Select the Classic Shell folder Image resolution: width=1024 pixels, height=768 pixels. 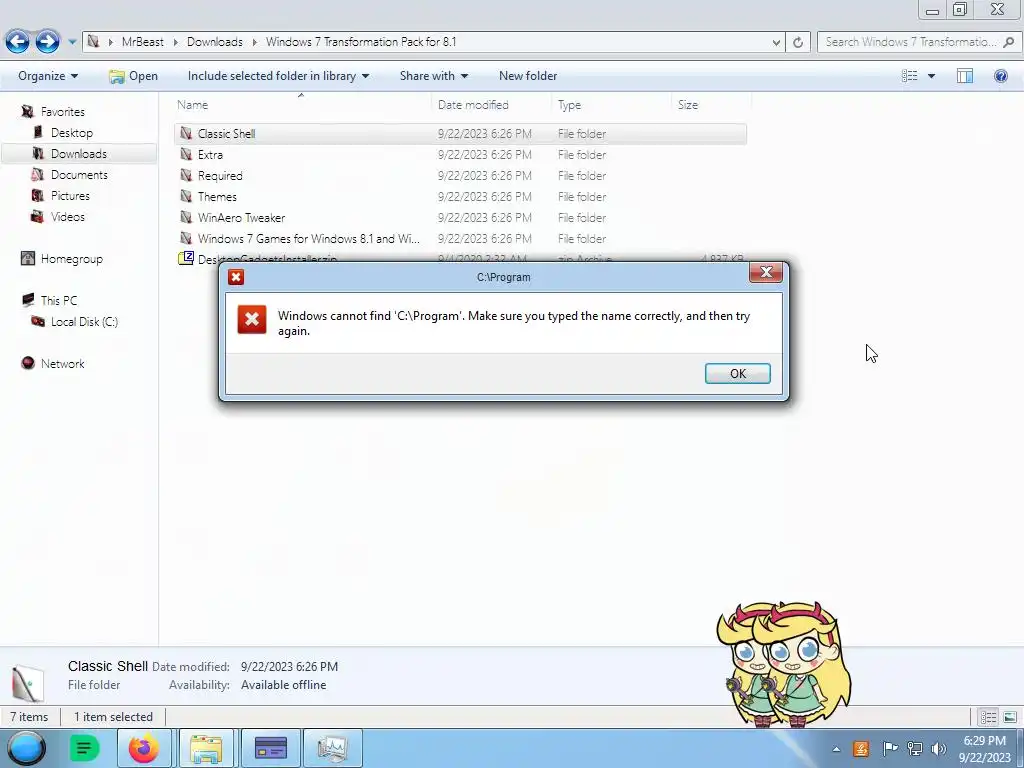(460, 134)
